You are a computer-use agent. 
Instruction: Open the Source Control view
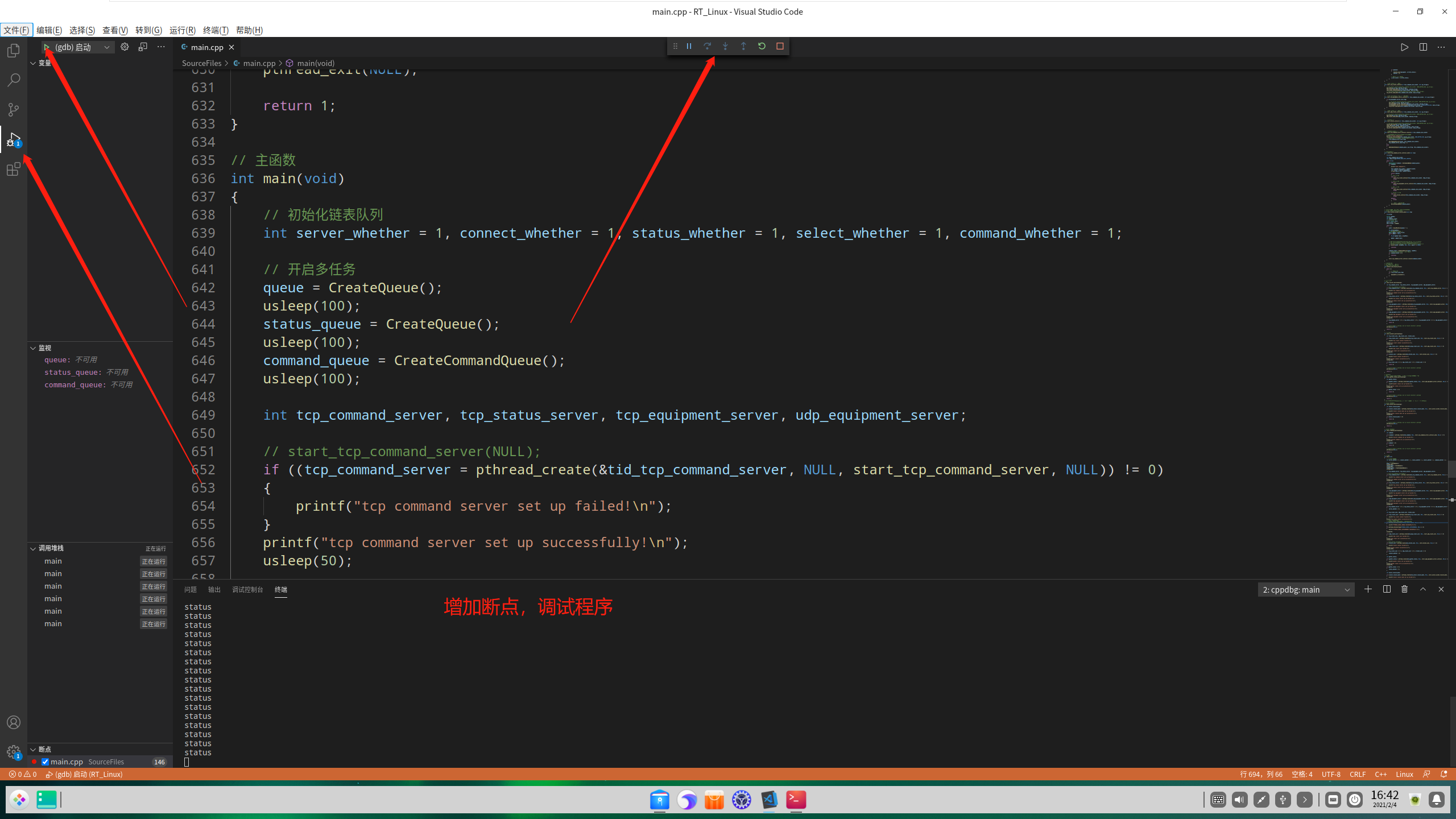coord(14,109)
